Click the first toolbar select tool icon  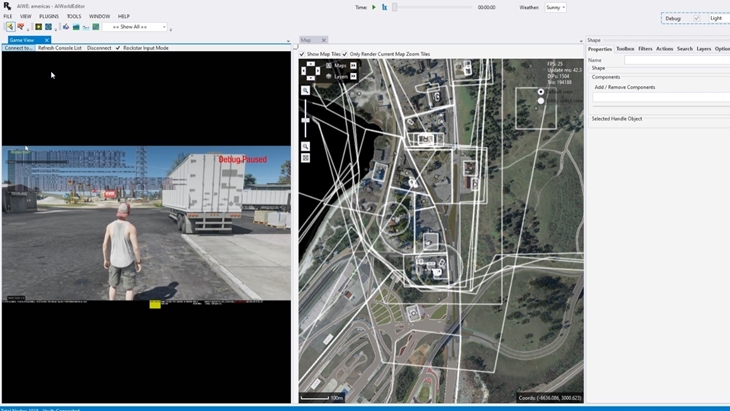pyautogui.click(x=11, y=27)
